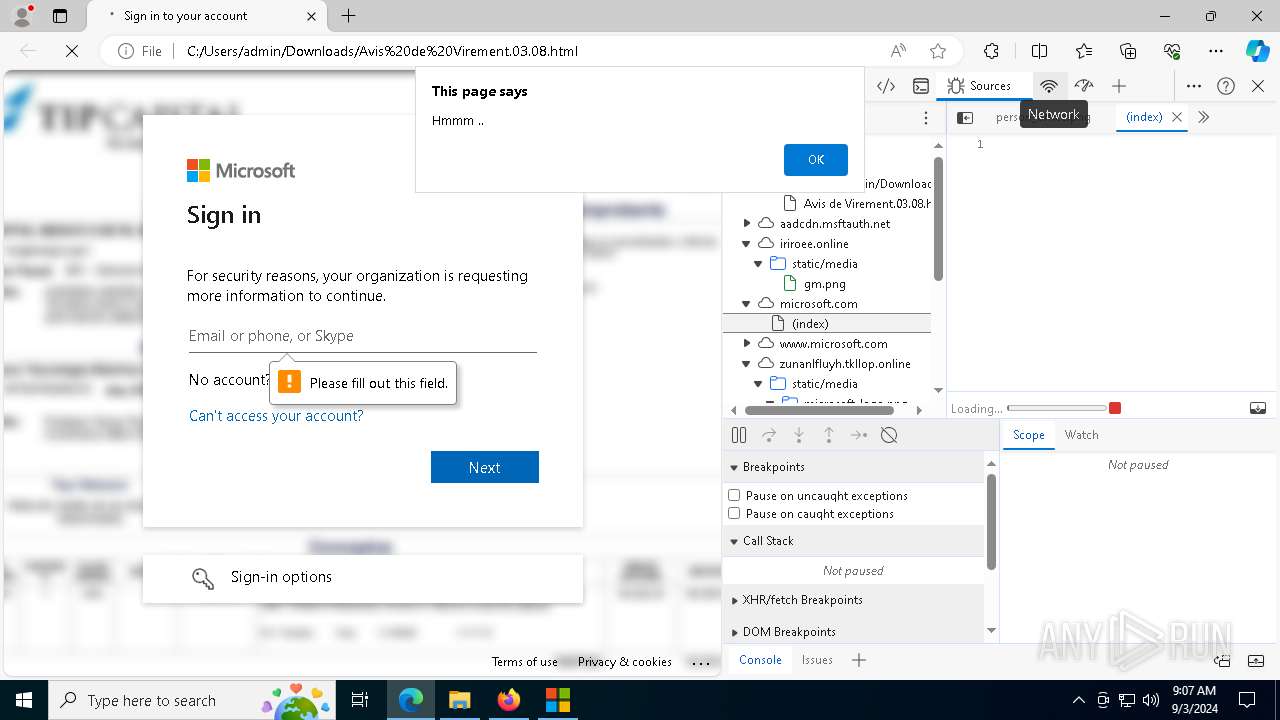Click Sign-in options button
This screenshot has height=720, width=1280.
pos(363,578)
